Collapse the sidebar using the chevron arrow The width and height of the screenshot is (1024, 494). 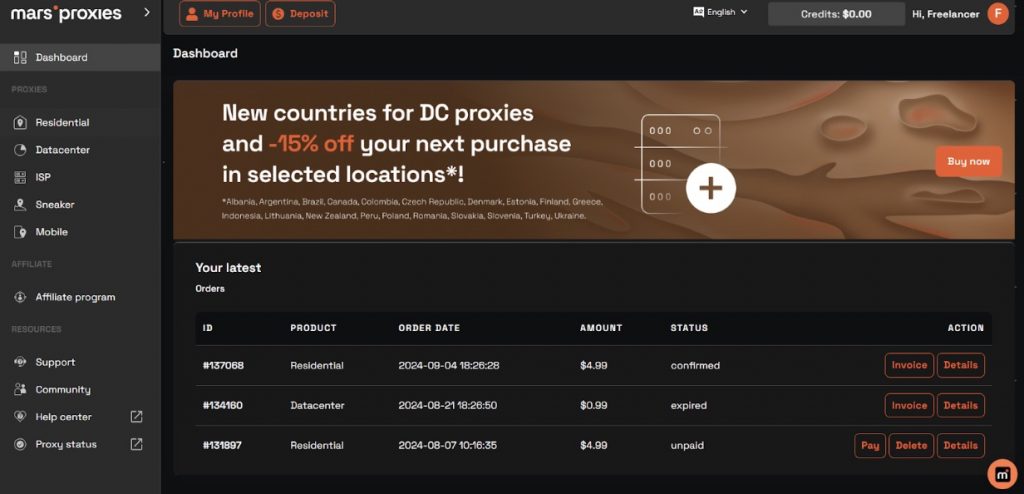147,12
